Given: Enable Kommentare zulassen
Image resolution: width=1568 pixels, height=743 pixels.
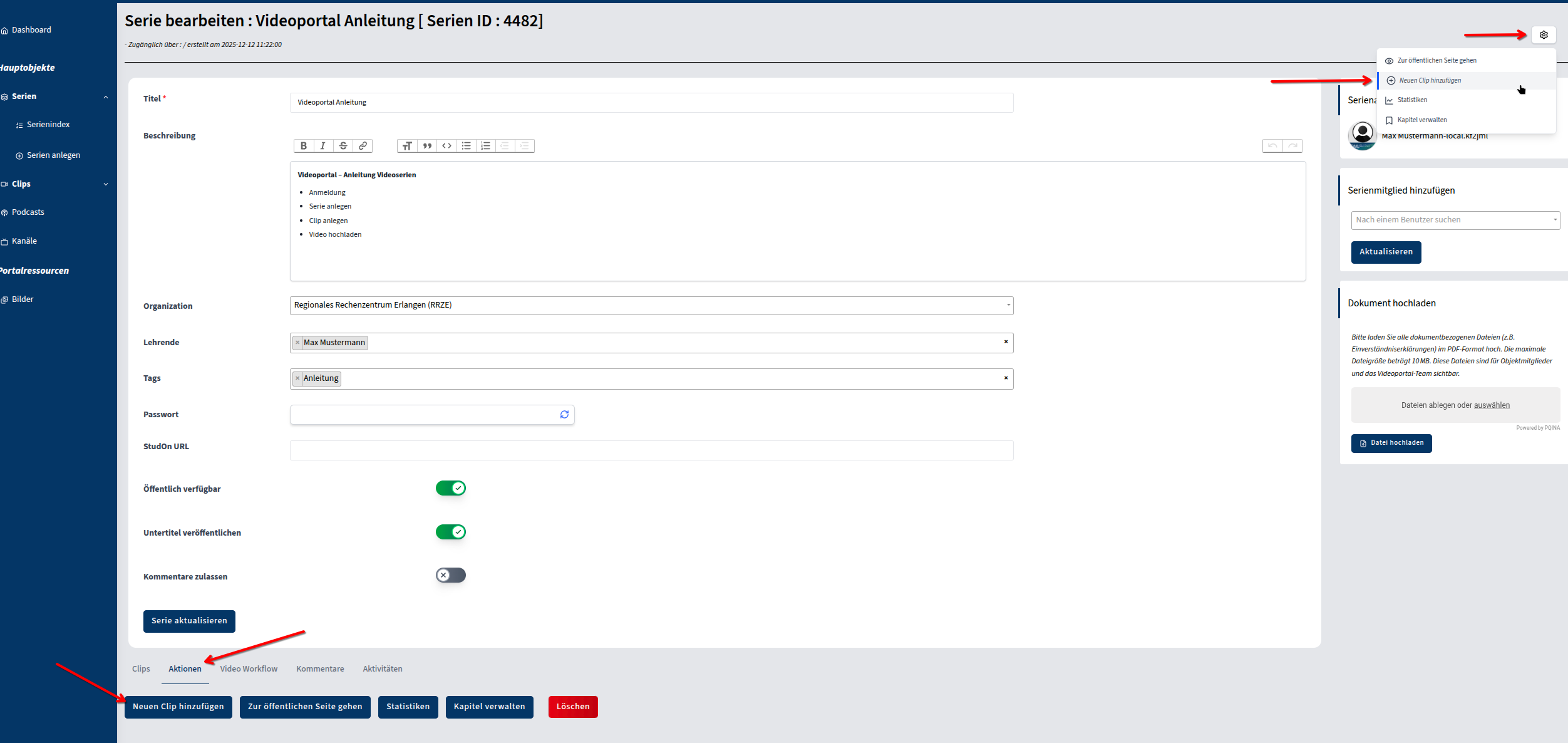Looking at the screenshot, I should [451, 575].
